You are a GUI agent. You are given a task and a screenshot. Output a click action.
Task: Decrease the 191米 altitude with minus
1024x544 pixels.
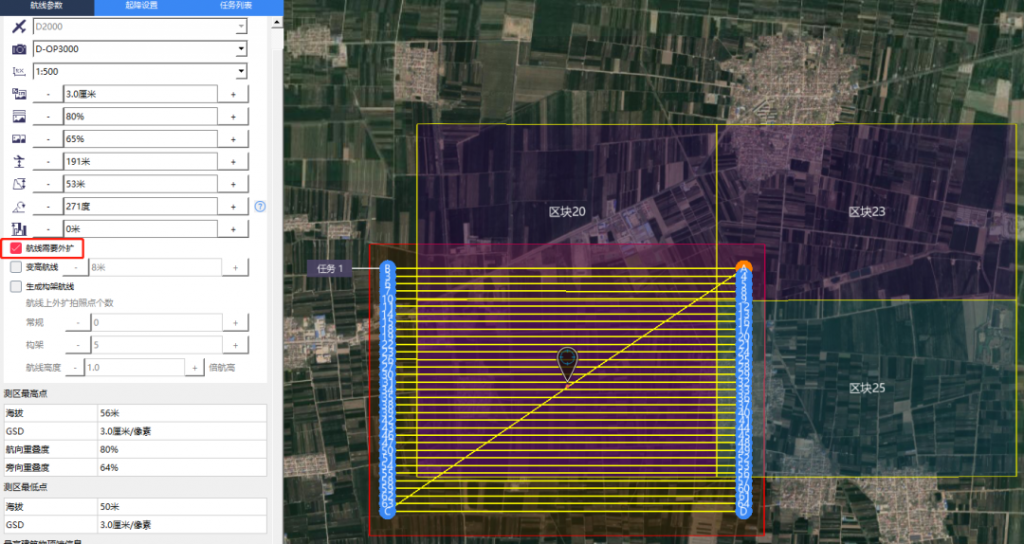[x=48, y=161]
